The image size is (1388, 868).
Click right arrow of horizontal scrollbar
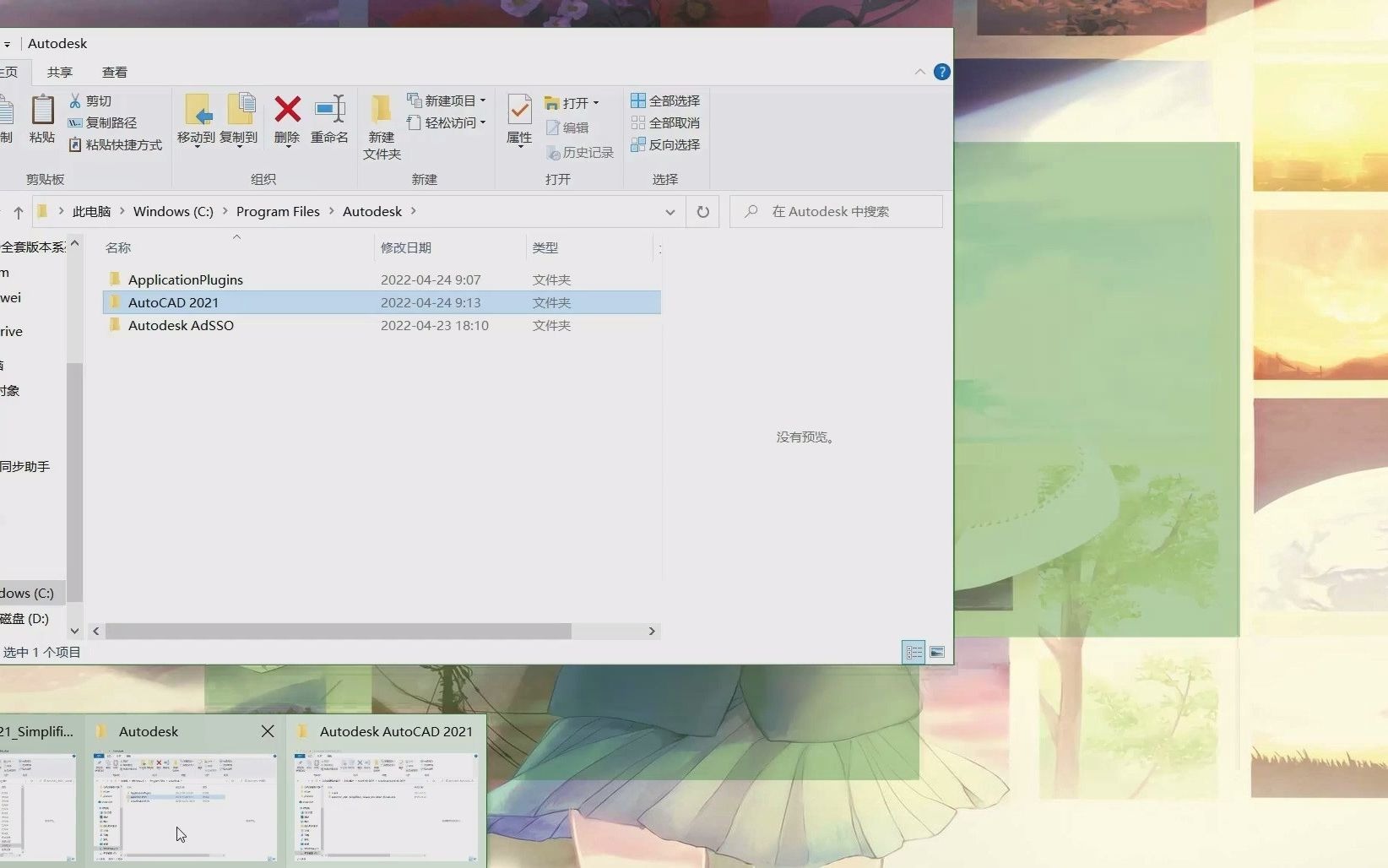click(x=652, y=631)
